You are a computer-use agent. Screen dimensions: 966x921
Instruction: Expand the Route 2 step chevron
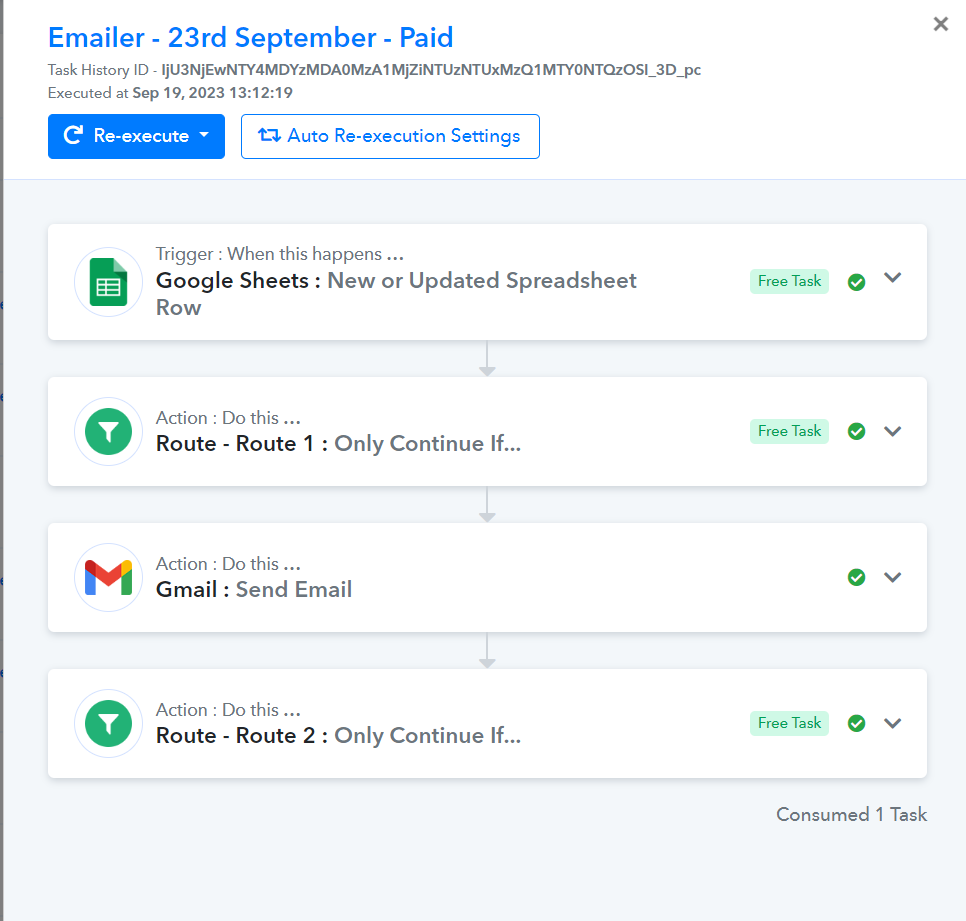click(x=893, y=723)
